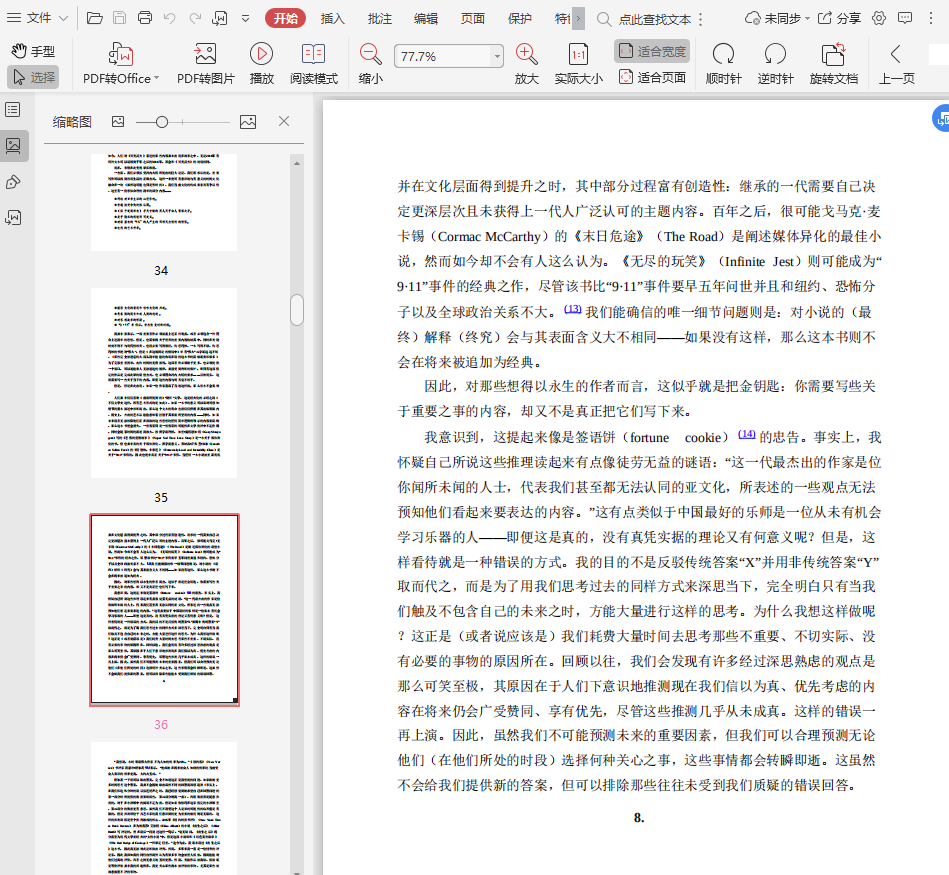Activate the 选择 selection tool
This screenshot has height=875, width=949.
click(33, 77)
